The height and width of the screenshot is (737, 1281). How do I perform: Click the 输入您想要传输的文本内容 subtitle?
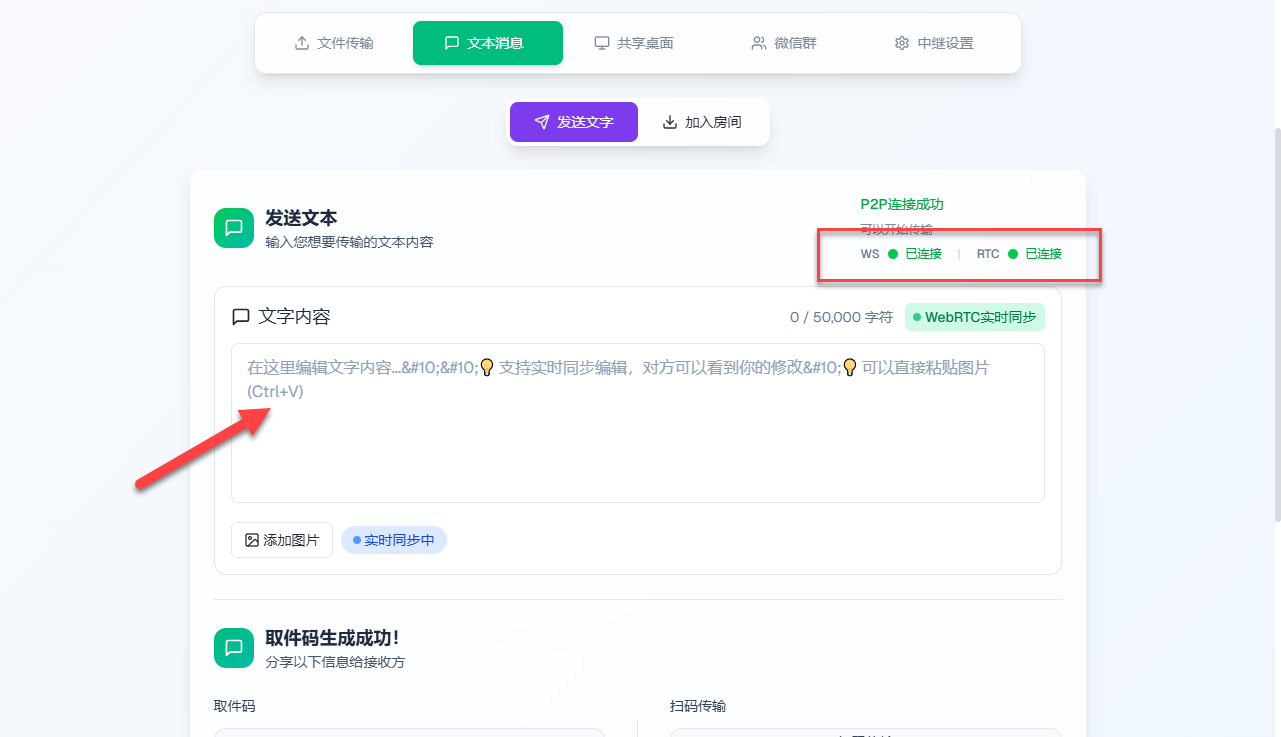click(x=349, y=242)
